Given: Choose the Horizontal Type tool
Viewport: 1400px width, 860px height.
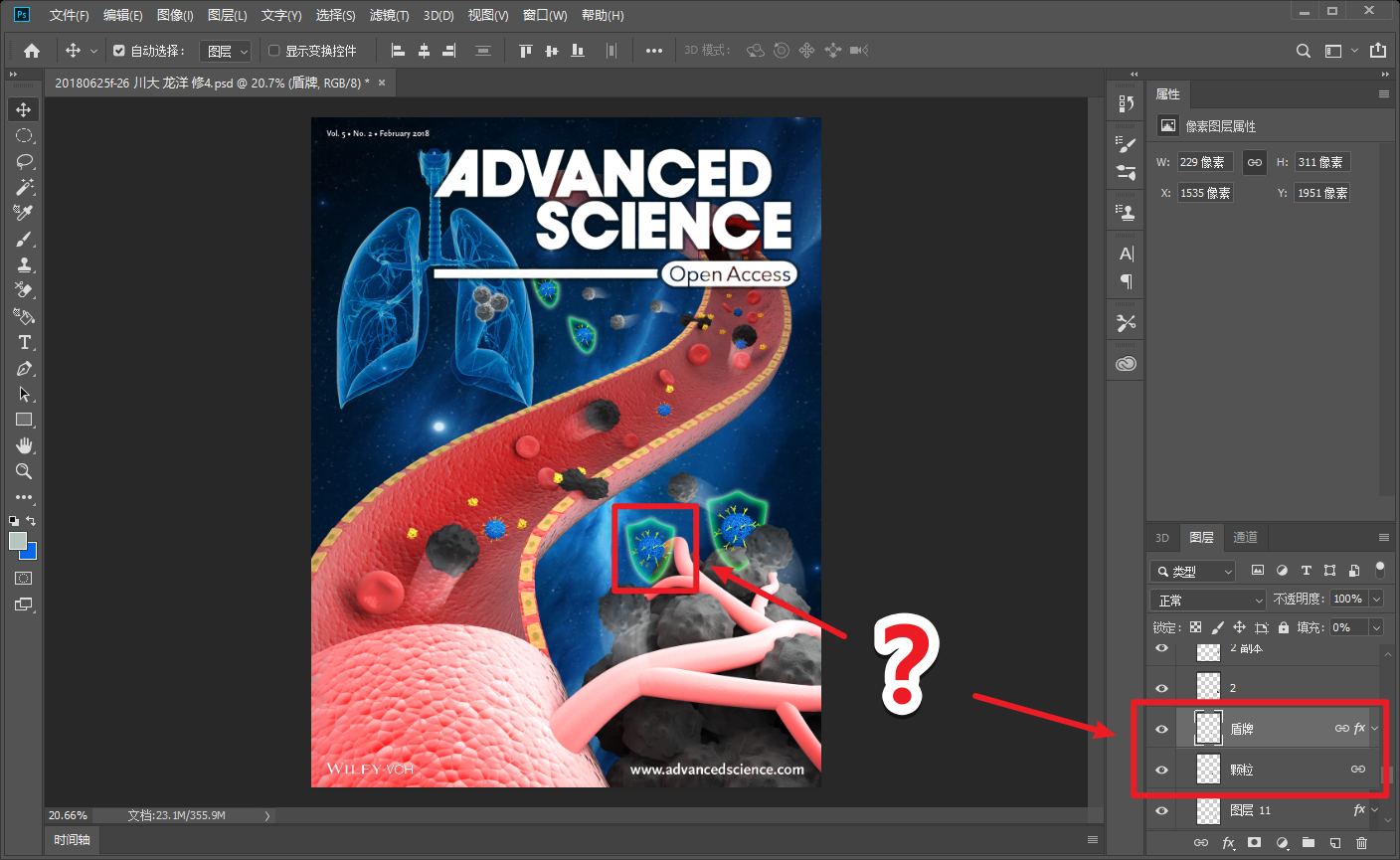Looking at the screenshot, I should pos(24,342).
